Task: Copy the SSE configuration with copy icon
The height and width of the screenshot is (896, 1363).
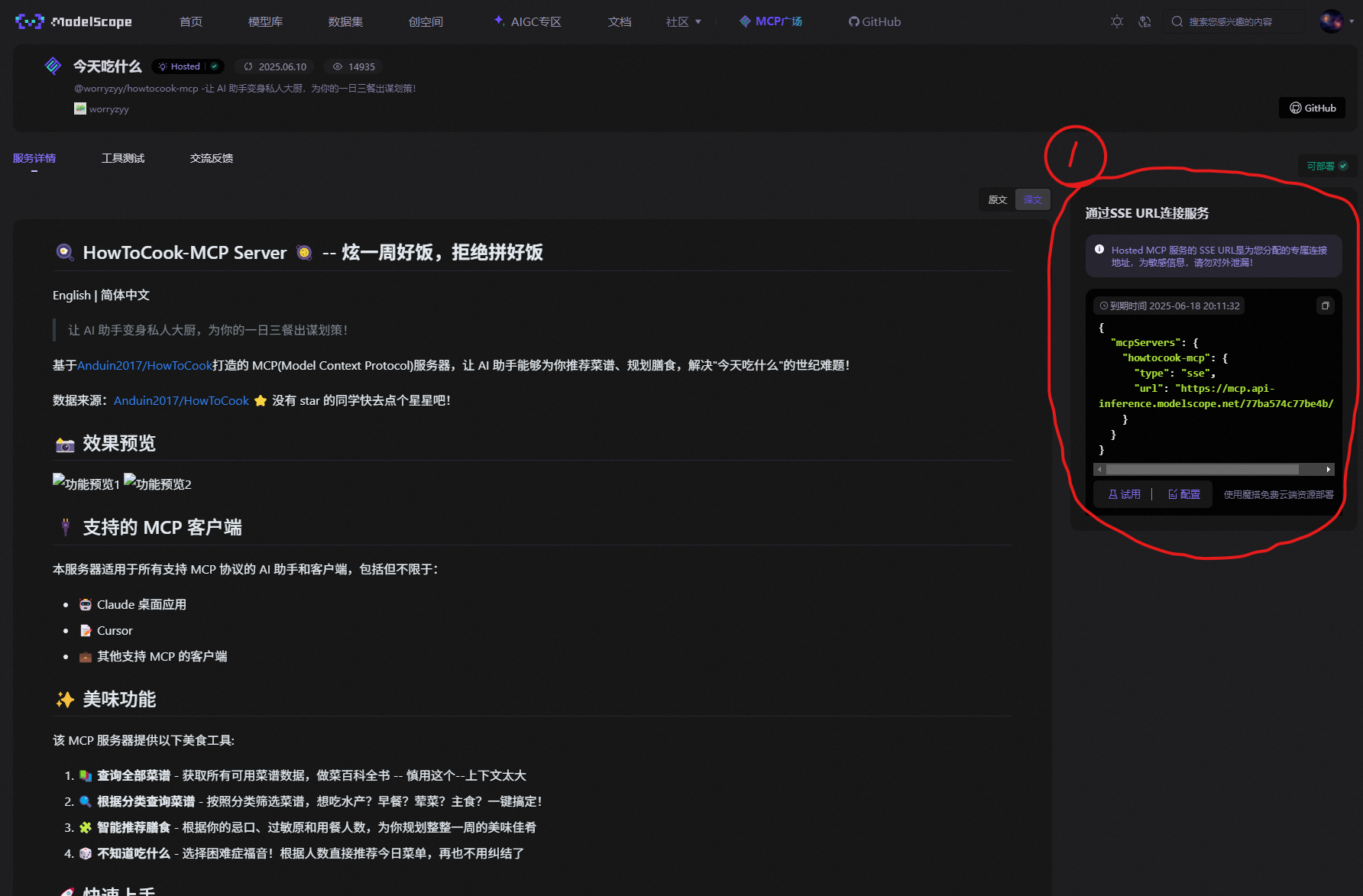Action: [x=1326, y=305]
